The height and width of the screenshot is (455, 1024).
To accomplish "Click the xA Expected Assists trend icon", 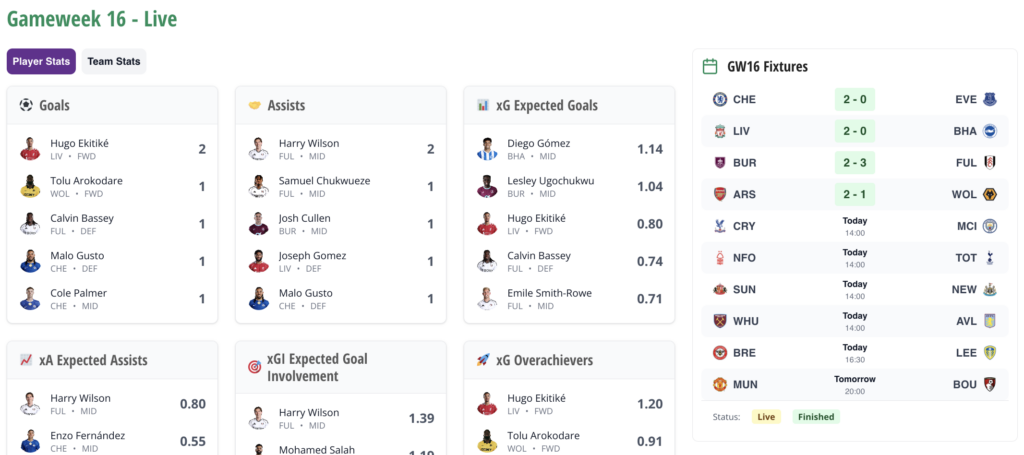I will (26, 360).
